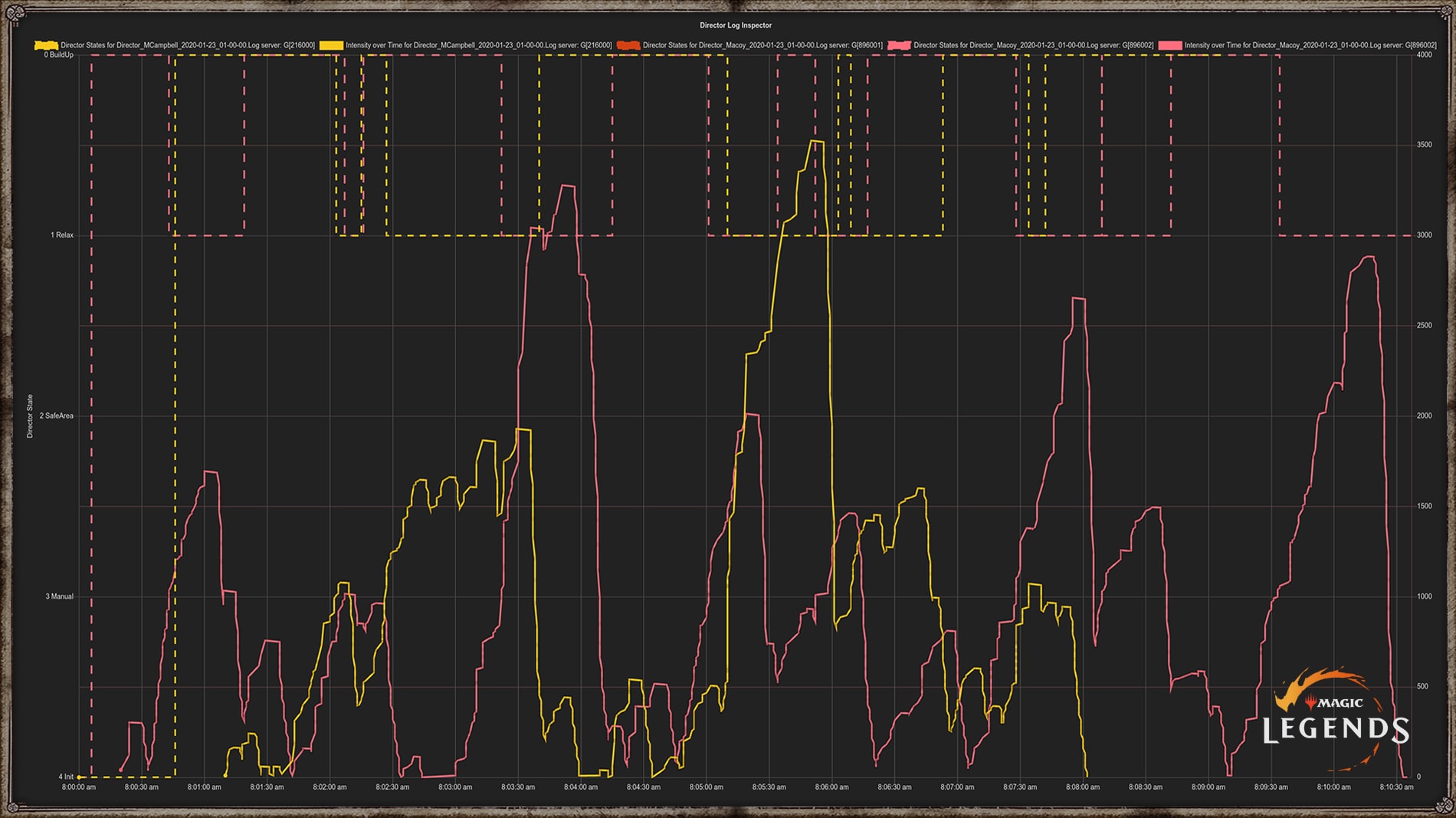
Task: Click the 8:04:00 am time tick label
Action: coord(581,787)
